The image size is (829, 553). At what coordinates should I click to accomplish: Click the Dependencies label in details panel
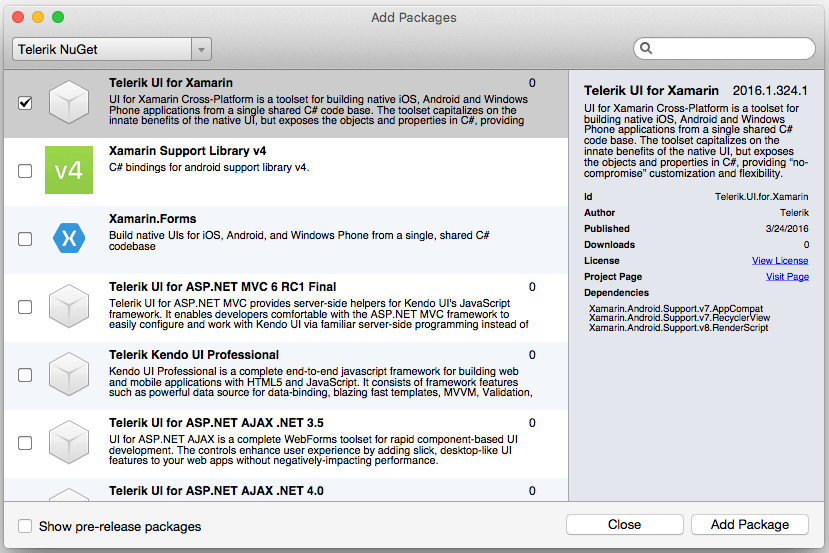tap(616, 292)
